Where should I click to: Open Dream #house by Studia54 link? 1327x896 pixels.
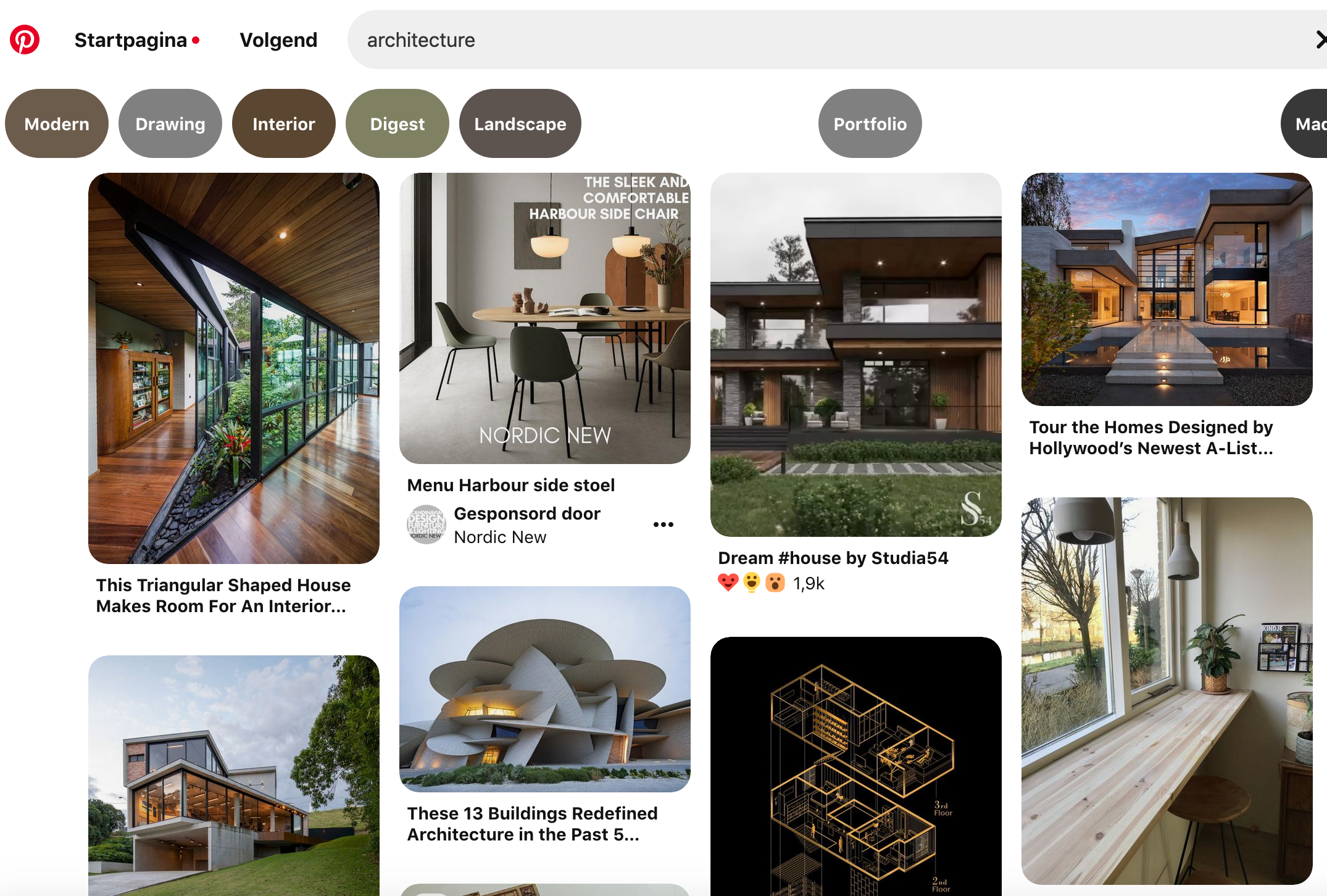pos(833,558)
